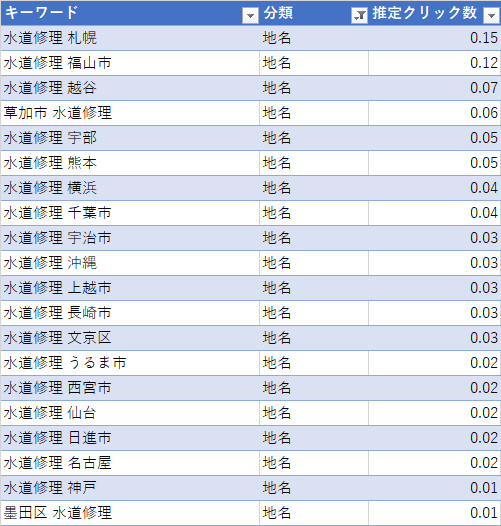Viewport: 501px width, 526px height.
Task: Select cell 水道修理 熊本
Action: tap(130, 163)
